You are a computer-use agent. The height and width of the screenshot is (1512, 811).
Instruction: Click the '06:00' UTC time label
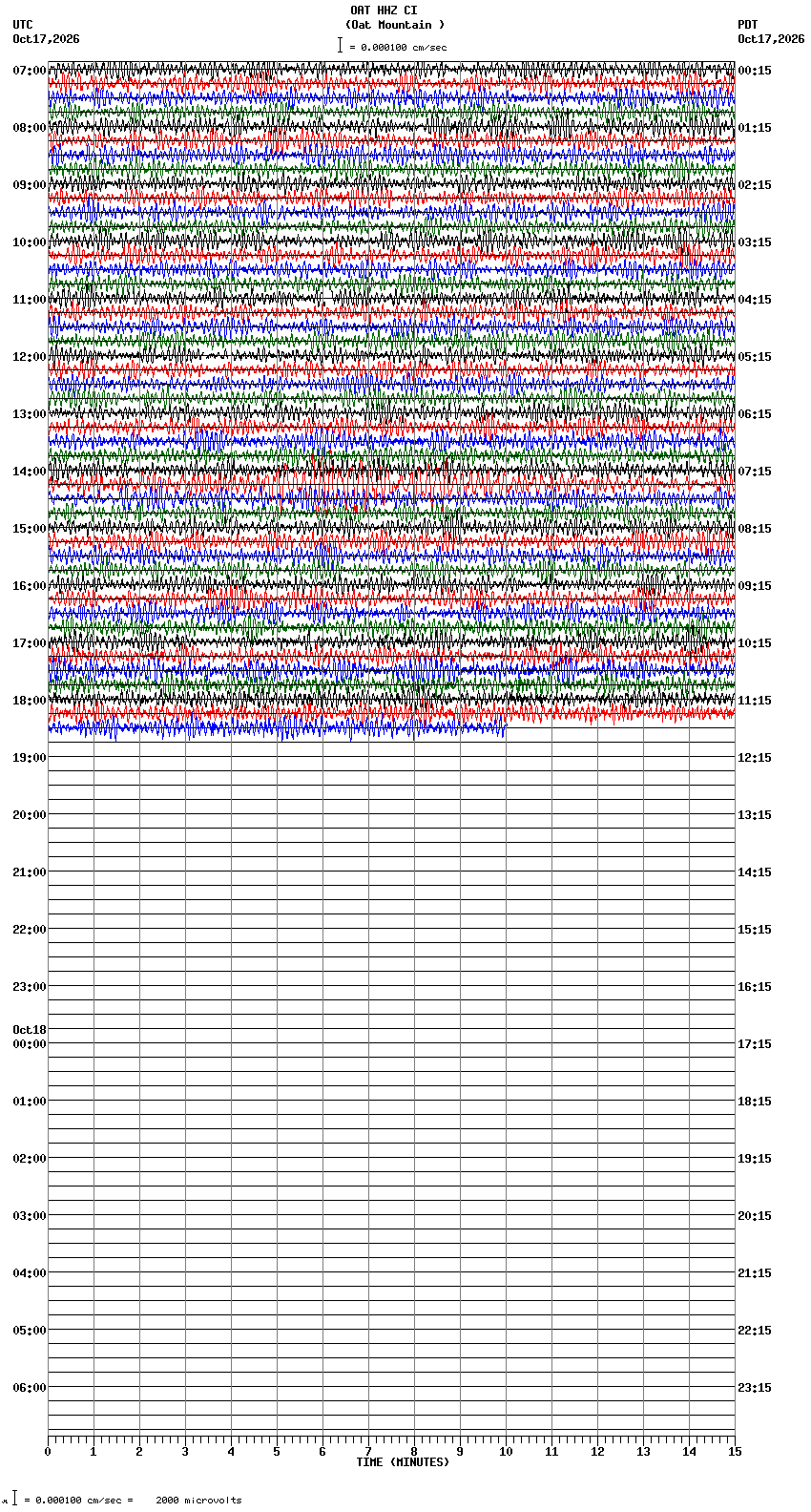[30, 1388]
